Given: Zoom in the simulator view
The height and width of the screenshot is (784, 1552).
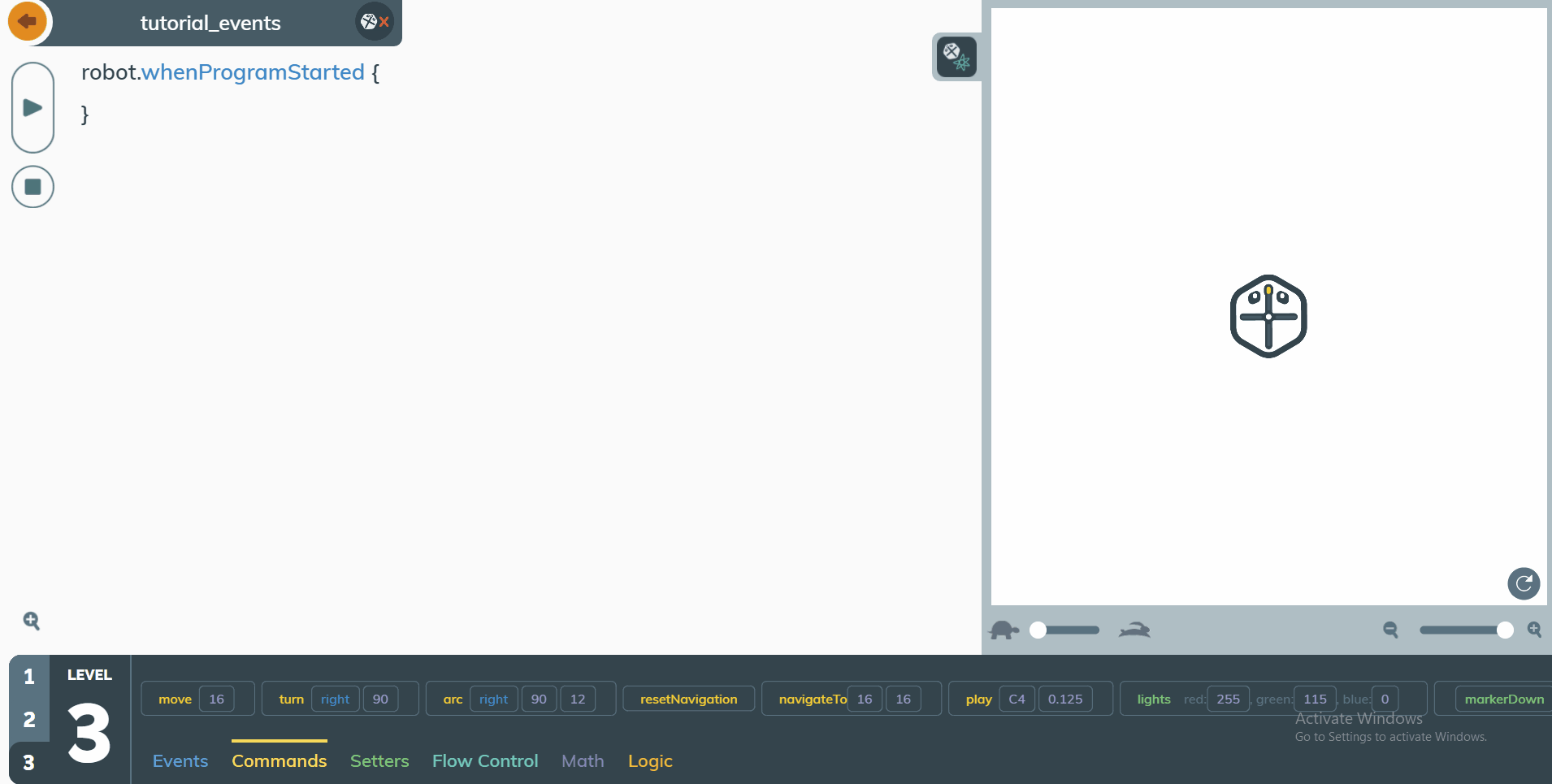Looking at the screenshot, I should pyautogui.click(x=1534, y=630).
